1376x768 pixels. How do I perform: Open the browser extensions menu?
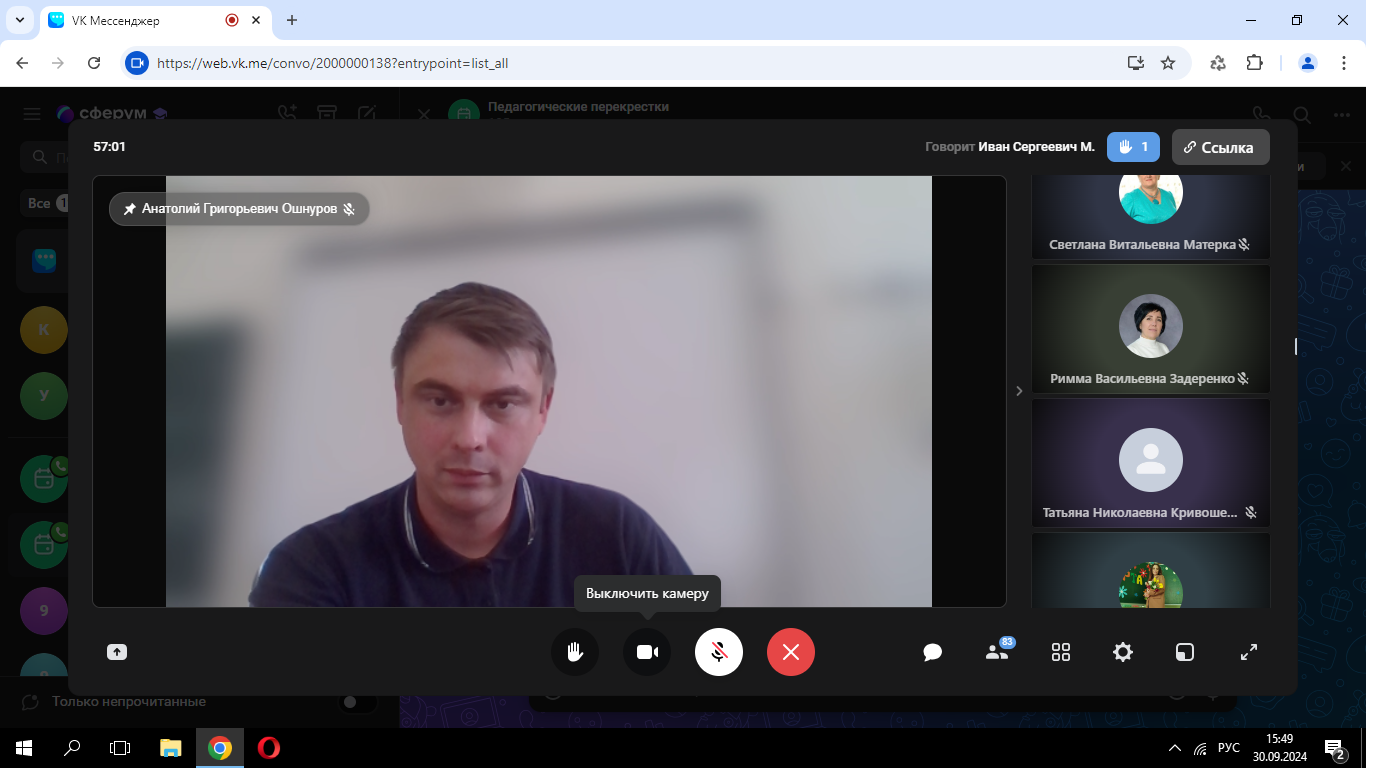[1254, 62]
